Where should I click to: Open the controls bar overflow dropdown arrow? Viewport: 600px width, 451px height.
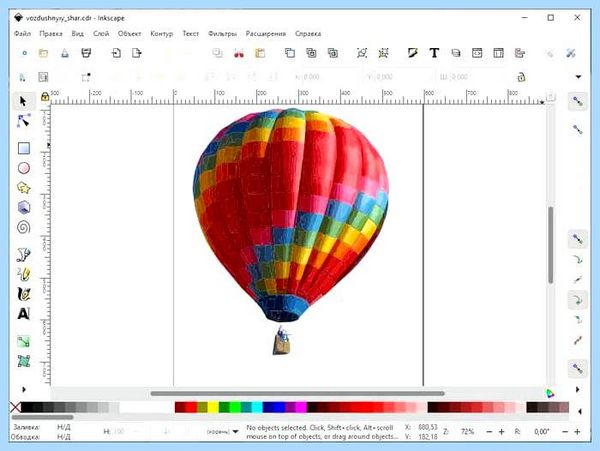click(579, 77)
